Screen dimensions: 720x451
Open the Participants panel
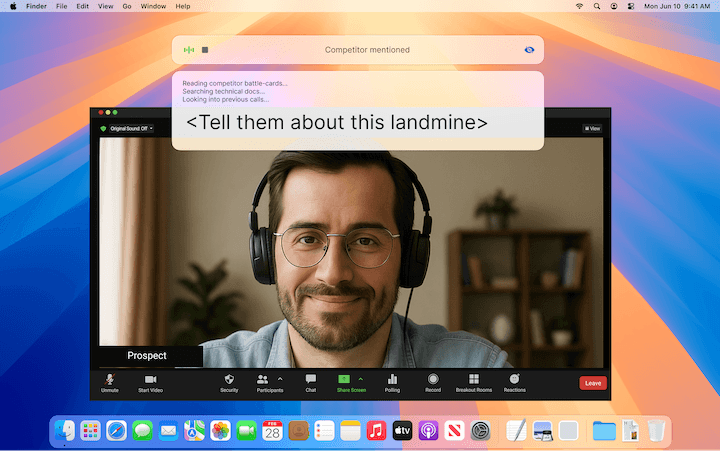[x=270, y=383]
